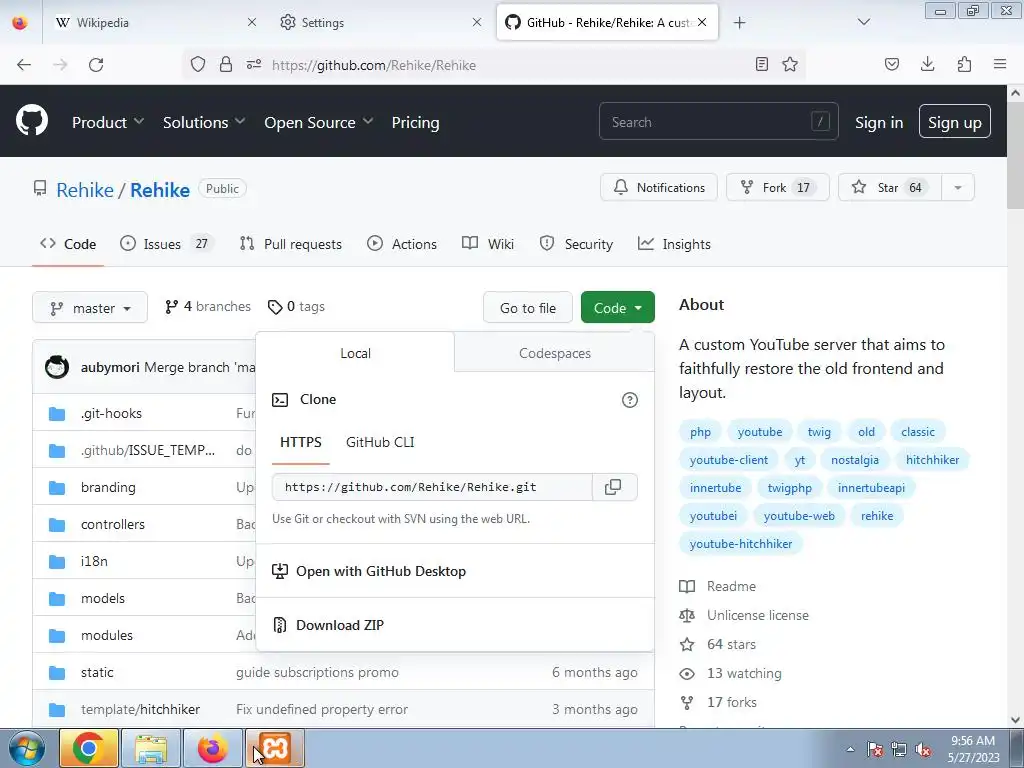The height and width of the screenshot is (768, 1024).
Task: Open the Notifications button
Action: [659, 187]
